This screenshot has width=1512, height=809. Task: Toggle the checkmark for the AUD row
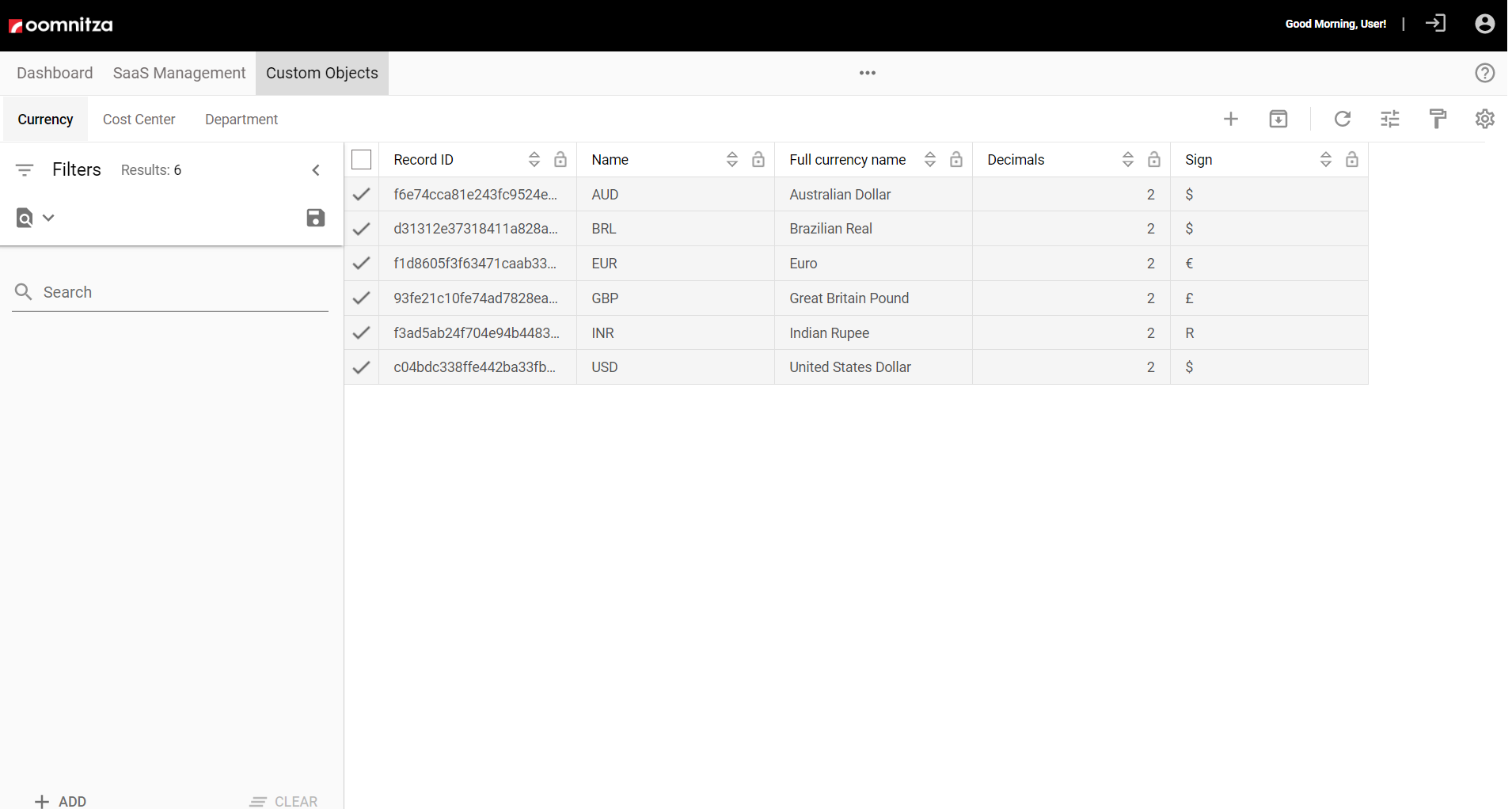click(361, 194)
